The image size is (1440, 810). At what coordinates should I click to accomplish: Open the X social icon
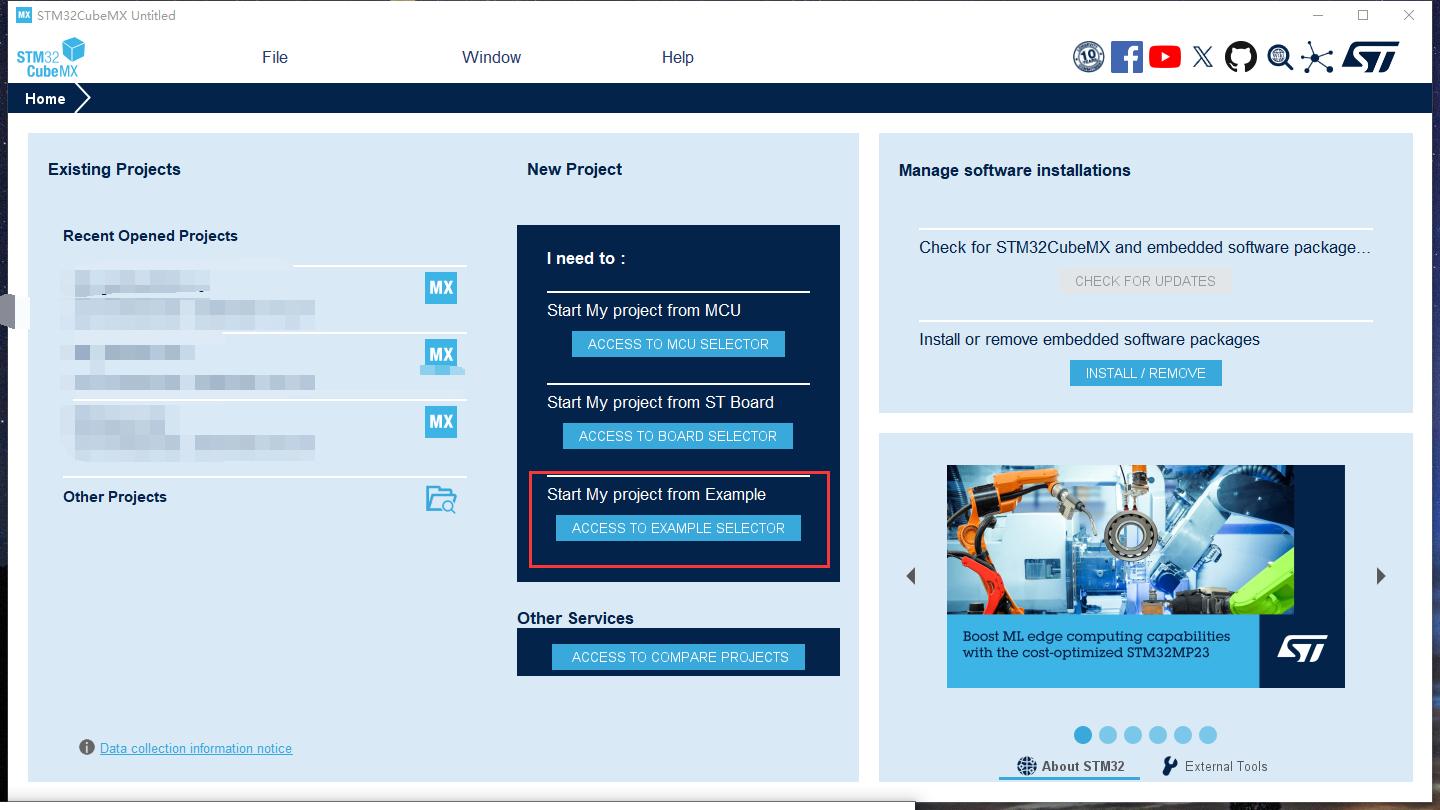click(1203, 57)
